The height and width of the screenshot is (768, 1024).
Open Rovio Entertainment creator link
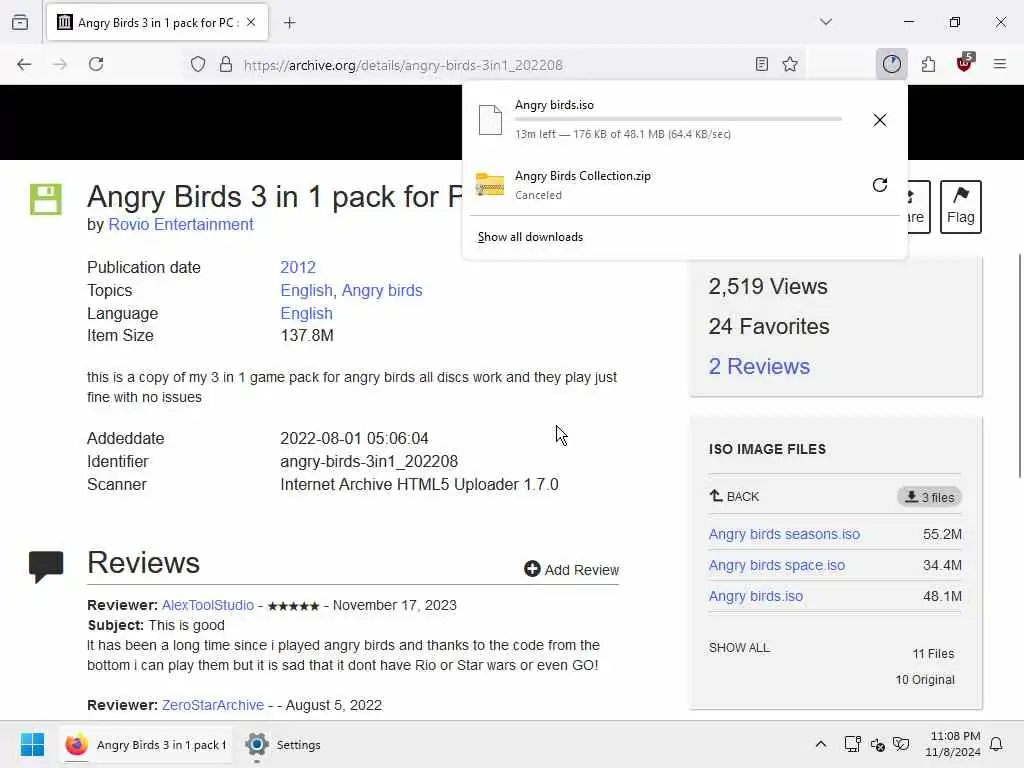(181, 224)
